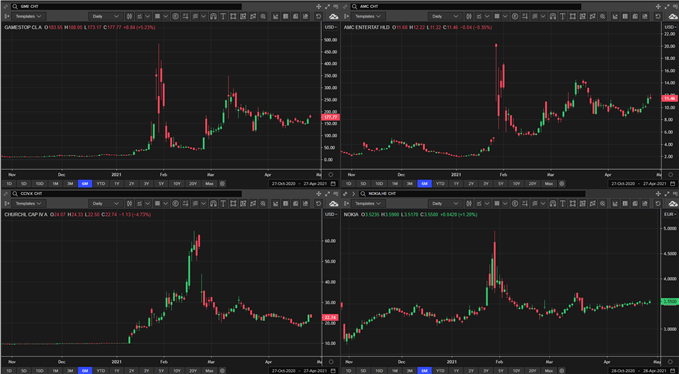Click the zoom magnifier icon in GME toolbar
The width and height of the screenshot is (679, 374).
(263, 16)
